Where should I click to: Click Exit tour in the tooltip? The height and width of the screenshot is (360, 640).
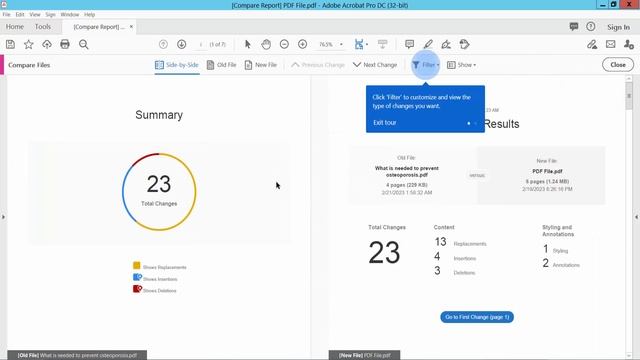click(x=384, y=122)
